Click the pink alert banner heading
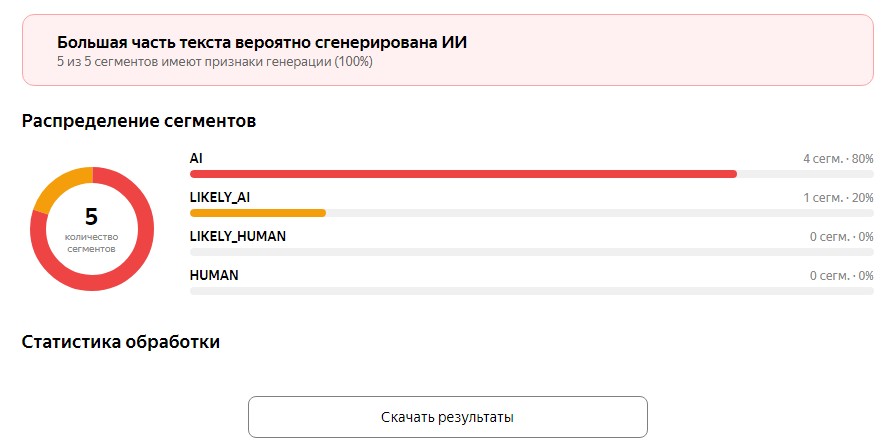Screen dimensions: 883x448 click(262, 42)
